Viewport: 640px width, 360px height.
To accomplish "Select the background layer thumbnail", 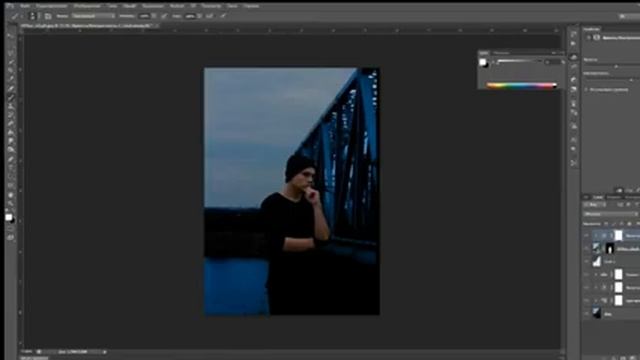I will [597, 313].
